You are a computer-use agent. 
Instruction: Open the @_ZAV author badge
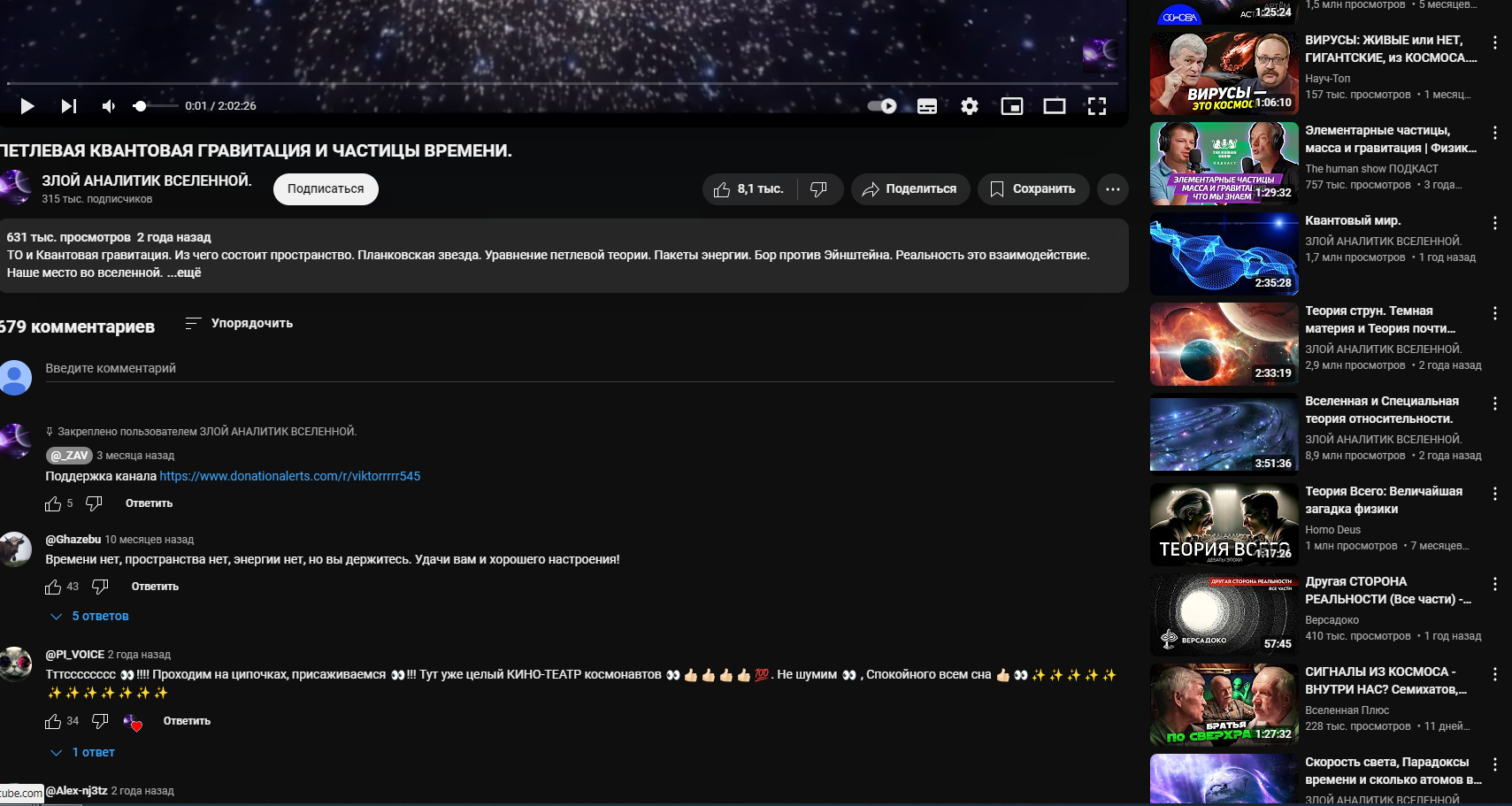[69, 456]
